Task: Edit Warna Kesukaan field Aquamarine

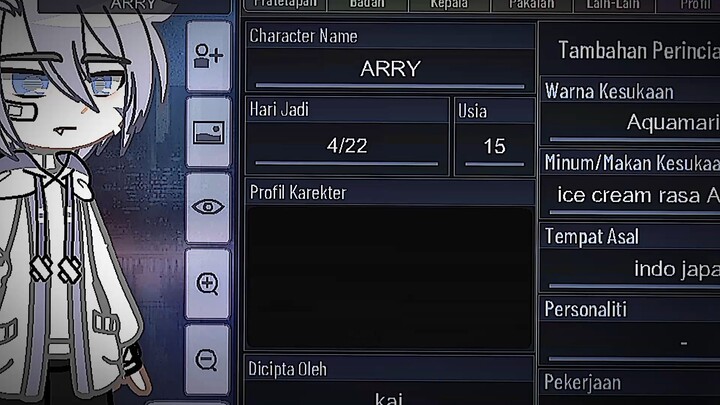Action: coord(631,123)
